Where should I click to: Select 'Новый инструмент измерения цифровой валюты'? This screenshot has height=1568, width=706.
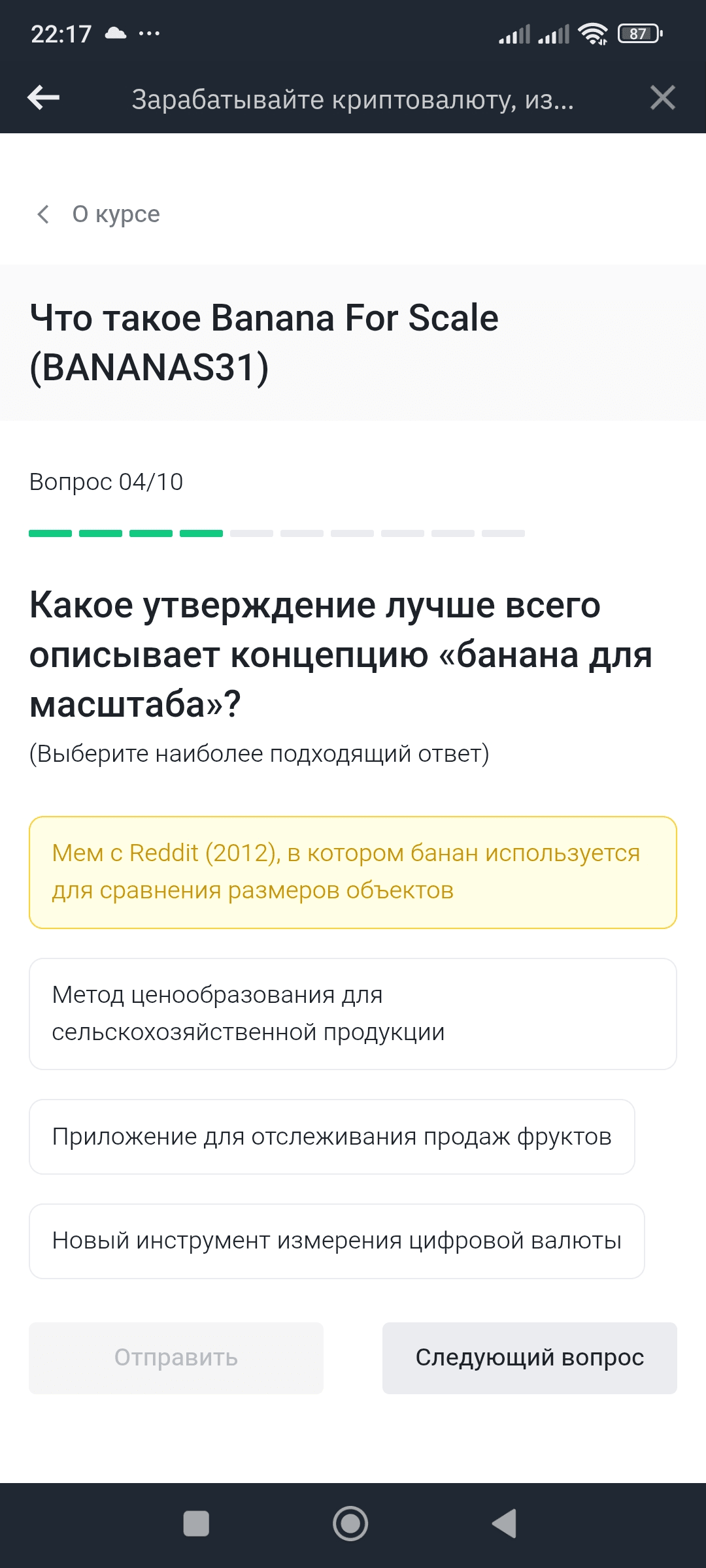pos(336,1241)
